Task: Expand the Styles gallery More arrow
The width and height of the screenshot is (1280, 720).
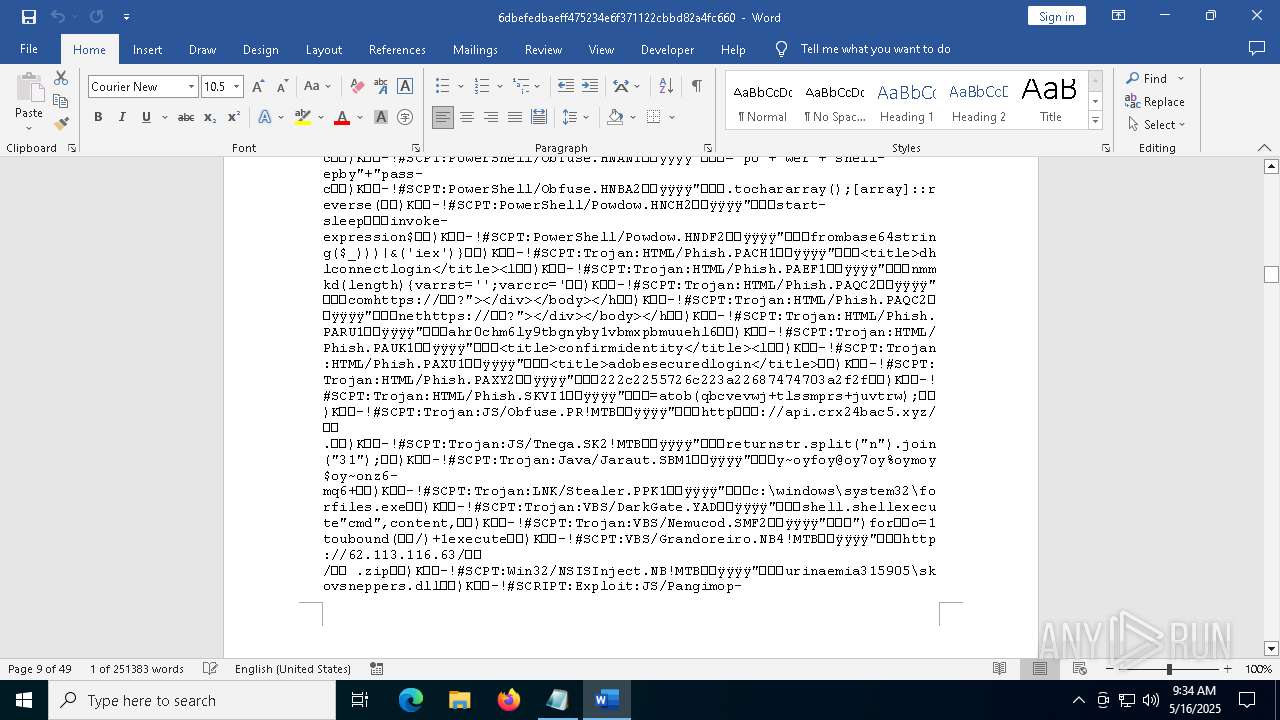Action: click(x=1096, y=121)
